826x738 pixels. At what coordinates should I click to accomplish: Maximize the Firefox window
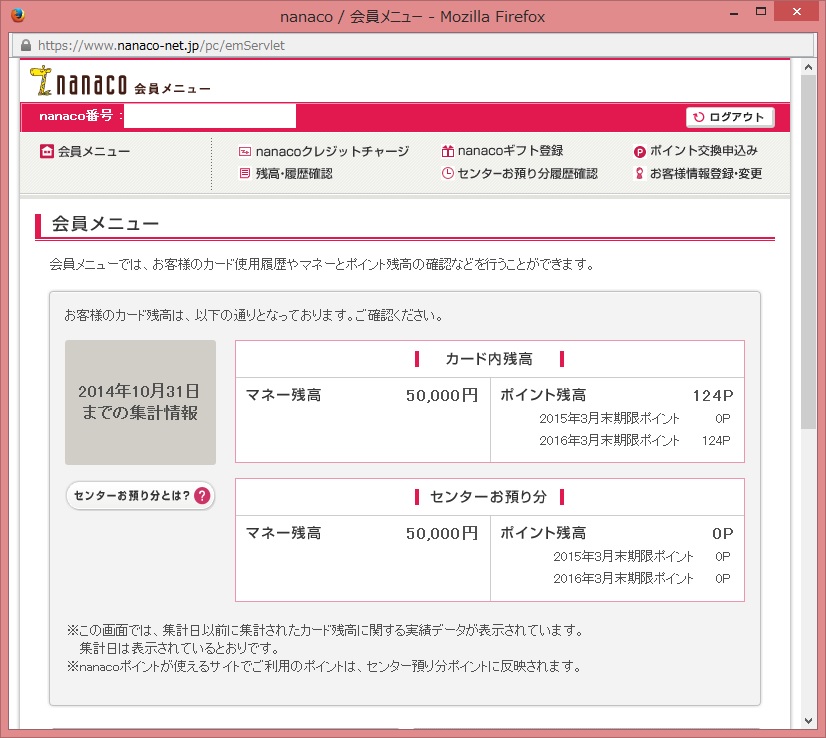[x=761, y=12]
